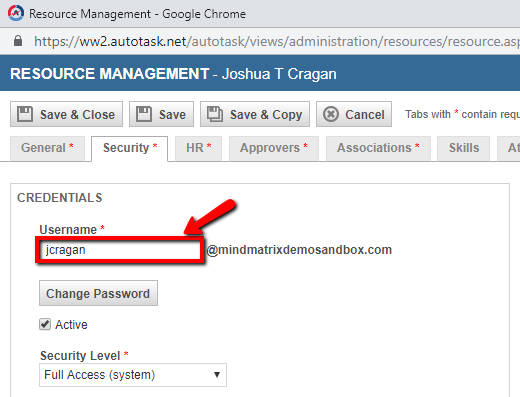520x397 pixels.
Task: Click the Joshua T Cragan header title
Action: [279, 74]
